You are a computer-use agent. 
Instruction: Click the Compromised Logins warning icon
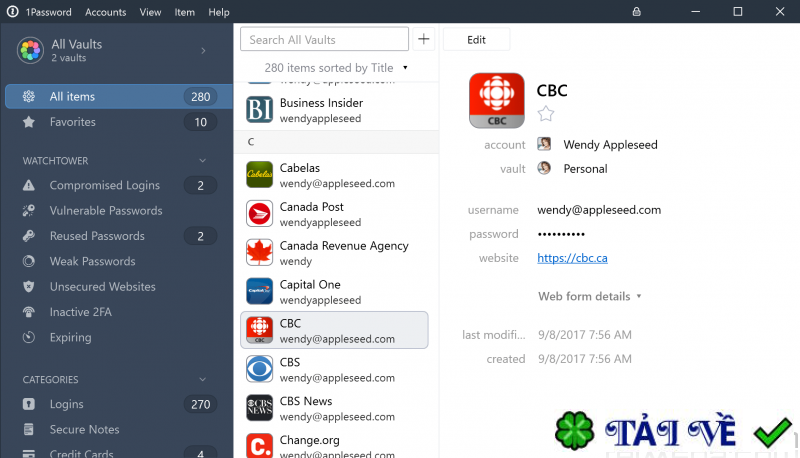point(29,185)
